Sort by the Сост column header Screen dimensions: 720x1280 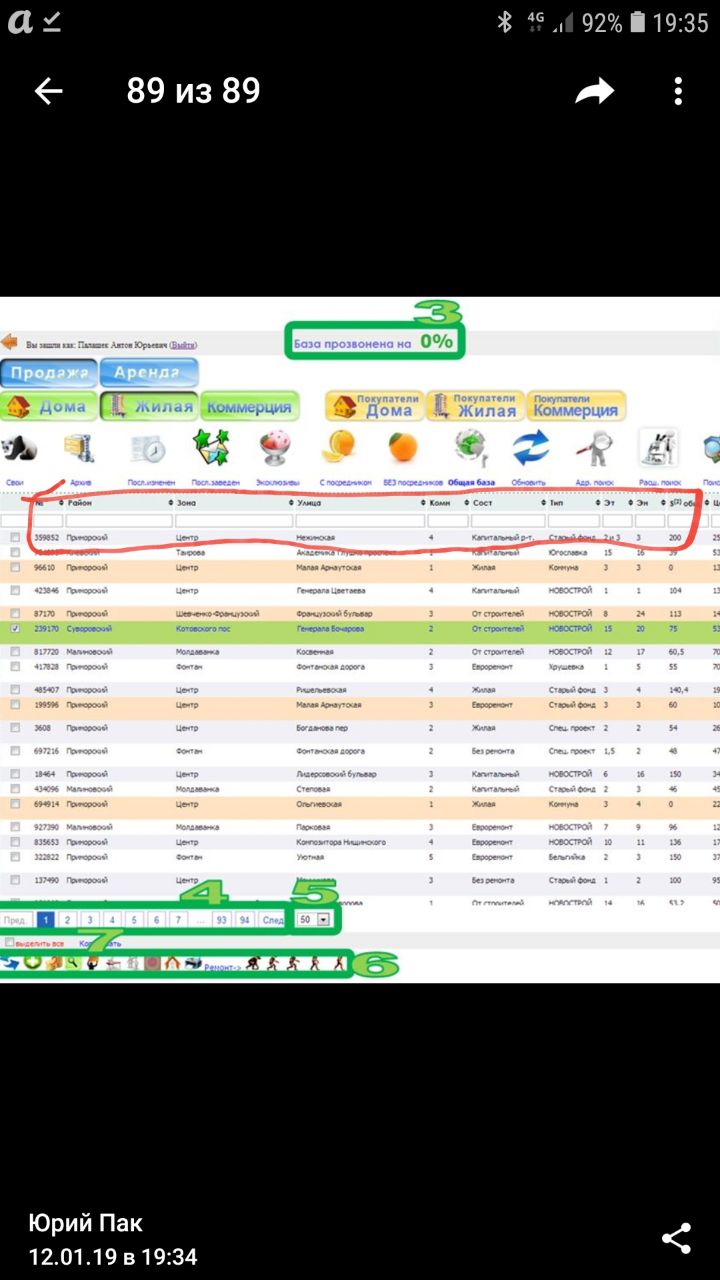(x=508, y=503)
